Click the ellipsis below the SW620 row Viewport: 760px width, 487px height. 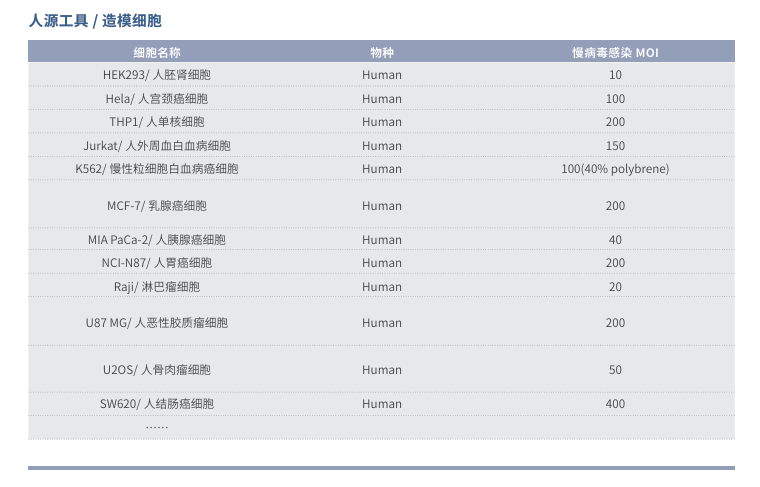(x=157, y=427)
